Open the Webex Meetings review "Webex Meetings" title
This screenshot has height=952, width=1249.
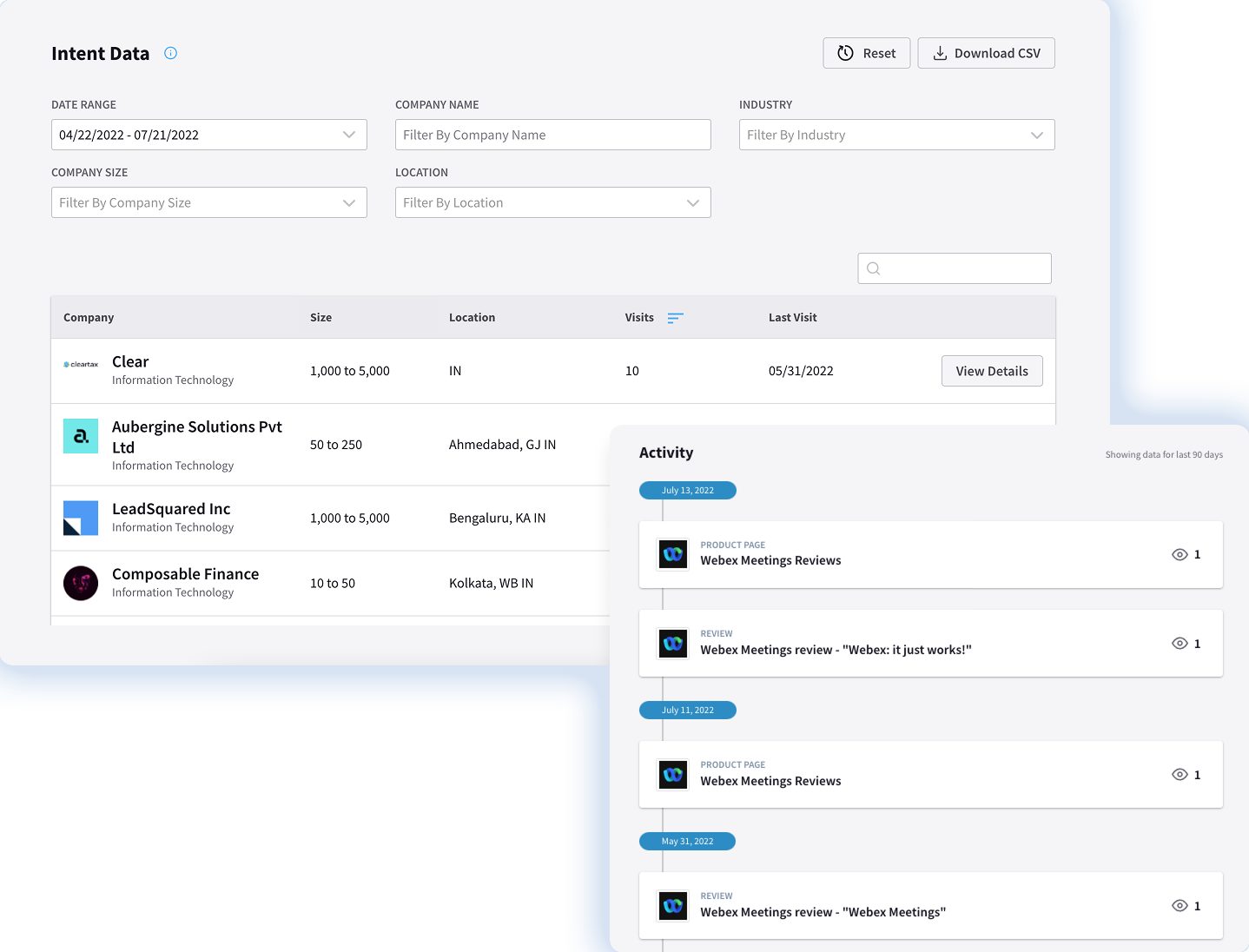coord(823,913)
